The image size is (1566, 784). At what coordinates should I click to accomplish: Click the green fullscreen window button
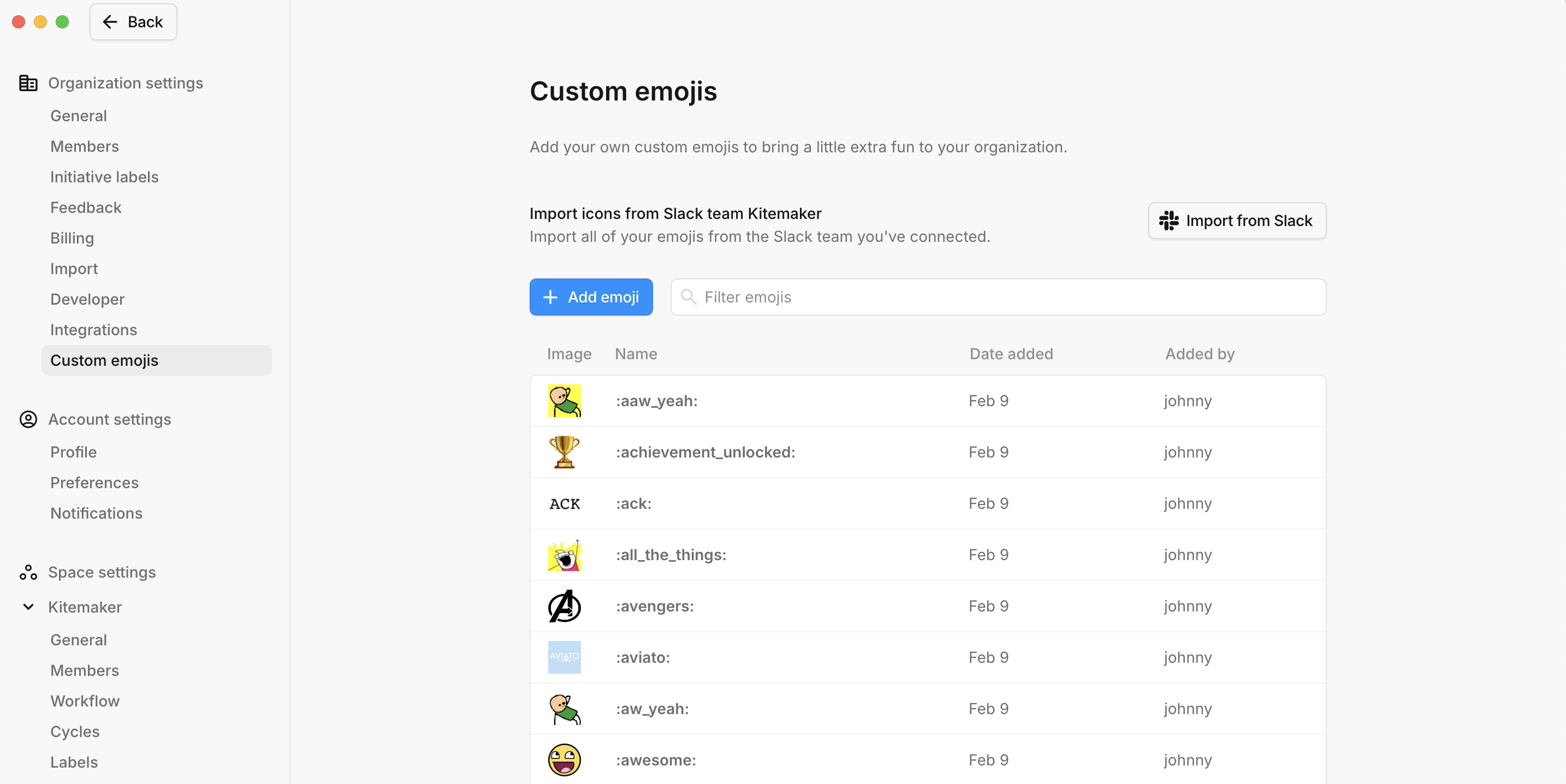(62, 22)
